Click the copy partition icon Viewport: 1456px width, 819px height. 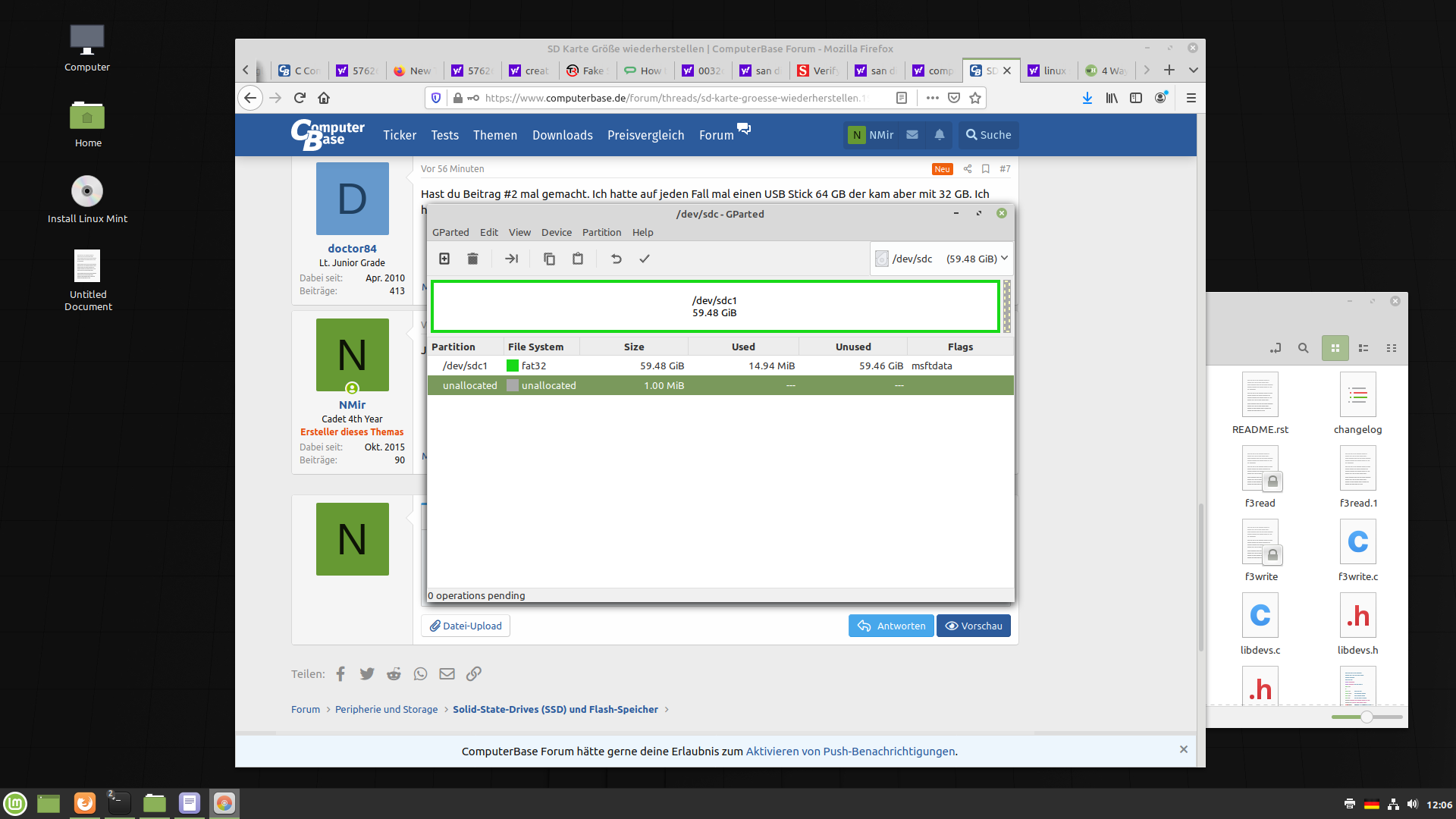pyautogui.click(x=549, y=259)
